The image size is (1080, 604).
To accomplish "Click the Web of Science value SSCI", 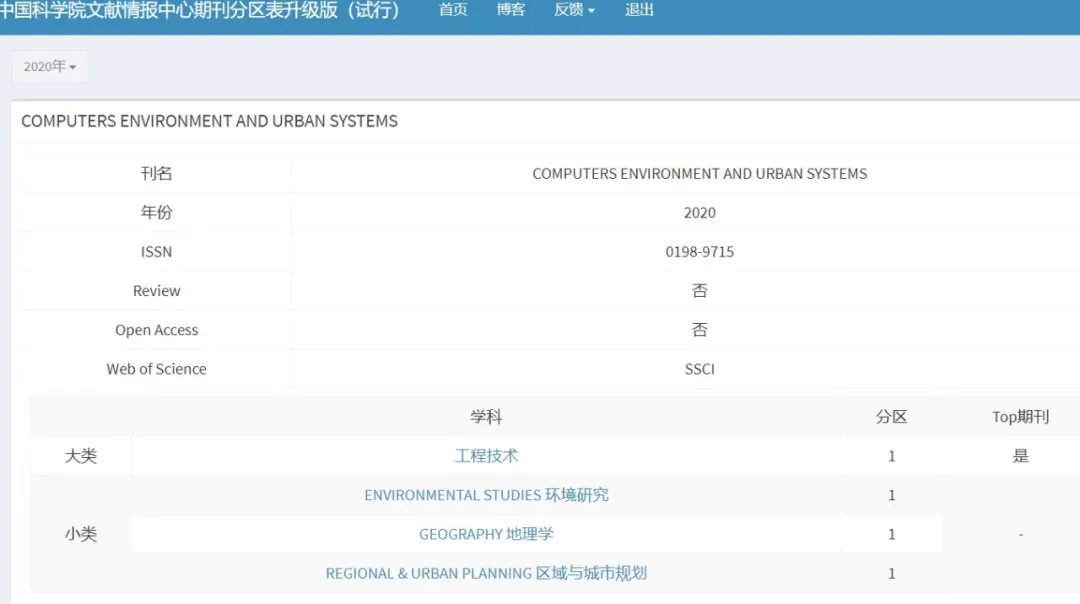I will coord(700,369).
